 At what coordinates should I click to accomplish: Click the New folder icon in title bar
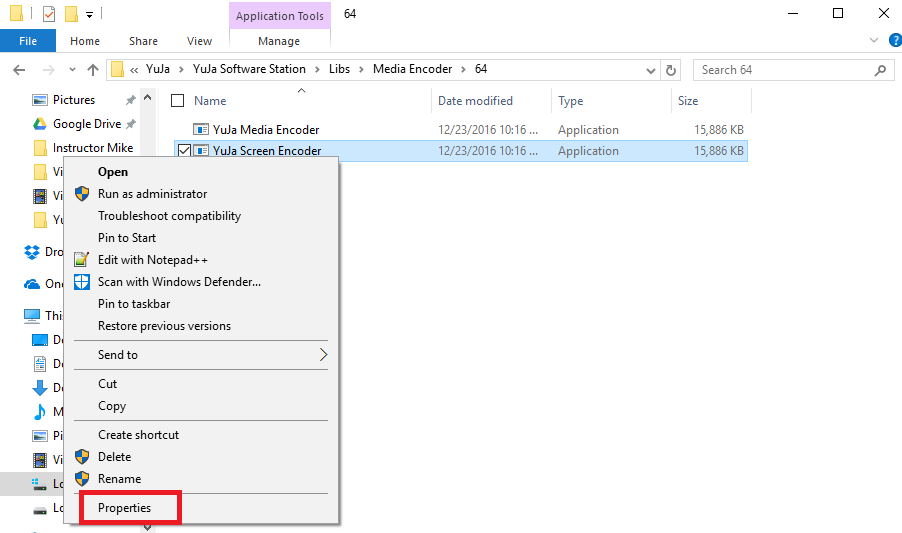pos(71,13)
